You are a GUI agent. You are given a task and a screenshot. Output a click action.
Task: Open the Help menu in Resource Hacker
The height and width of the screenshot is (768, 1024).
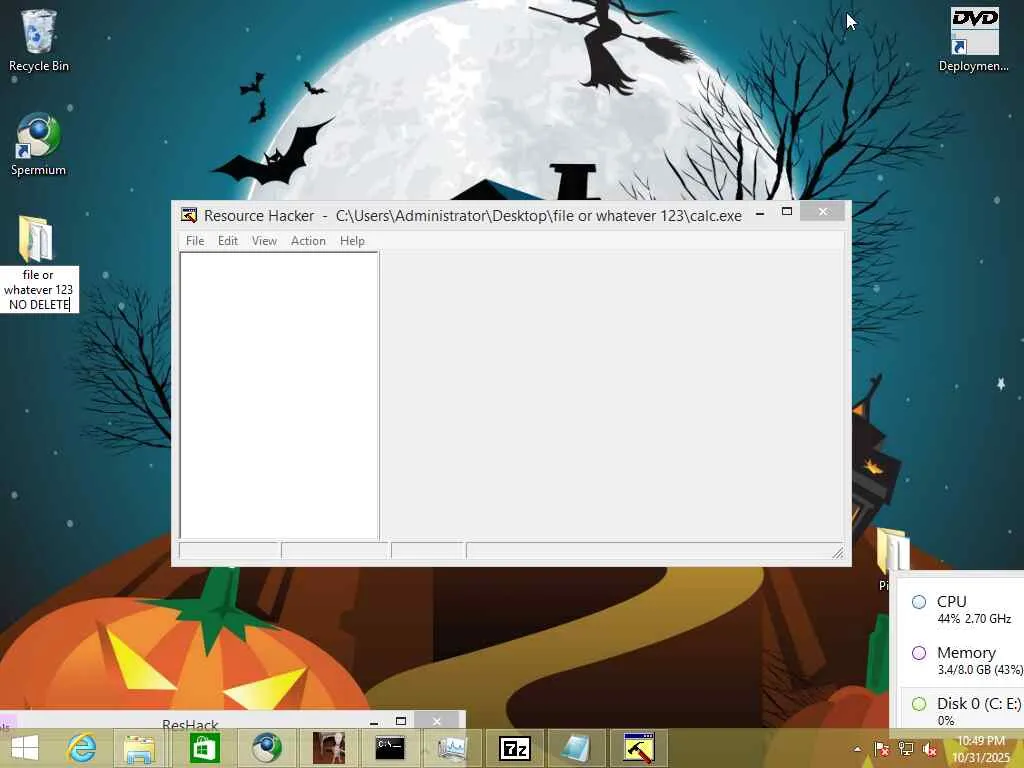tap(352, 241)
